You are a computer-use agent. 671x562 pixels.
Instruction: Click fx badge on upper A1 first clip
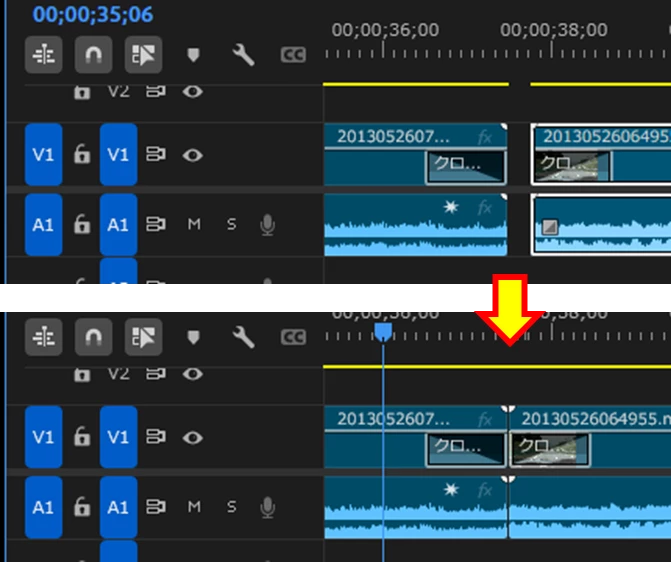[485, 208]
